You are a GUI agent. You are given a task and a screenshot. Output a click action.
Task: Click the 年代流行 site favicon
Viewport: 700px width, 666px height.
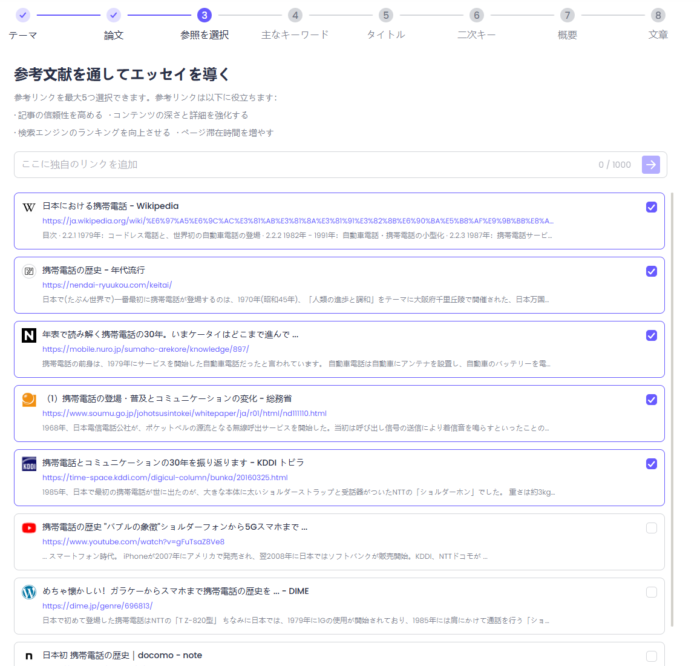tap(29, 271)
